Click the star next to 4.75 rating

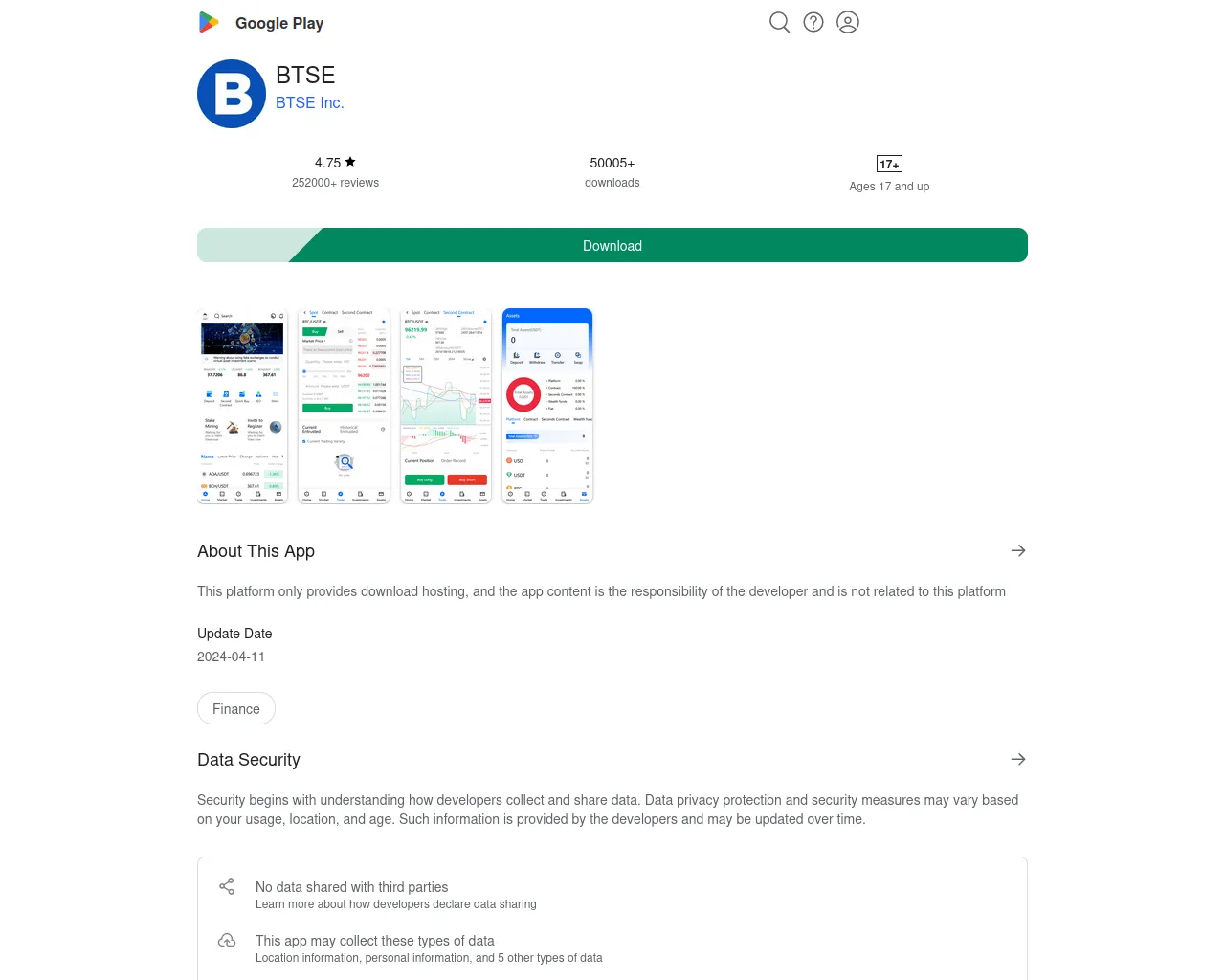point(350,162)
